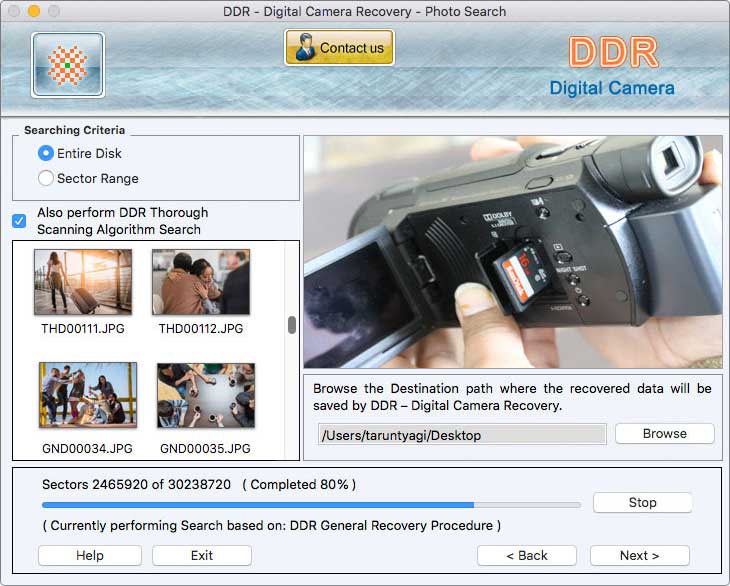Choose the GND00034.JPG recovered image
Screen dimensions: 730x586
point(88,395)
